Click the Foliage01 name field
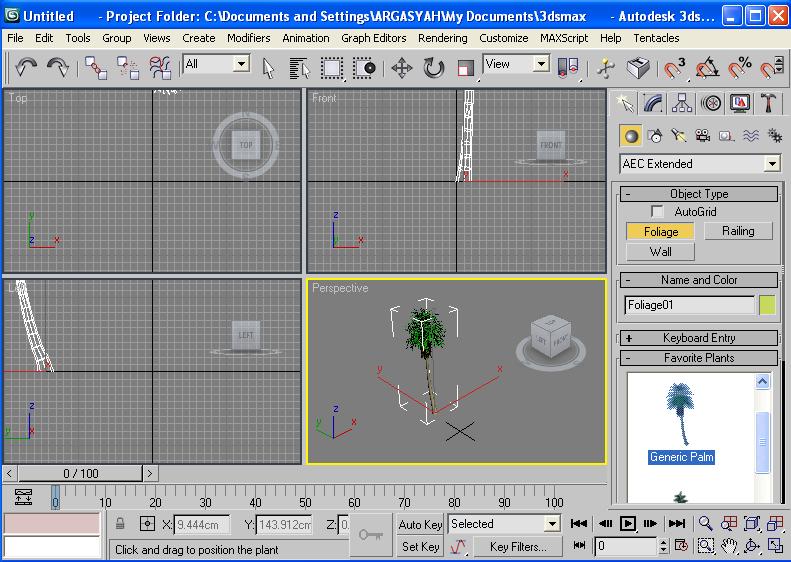This screenshot has width=791, height=562. tap(689, 305)
